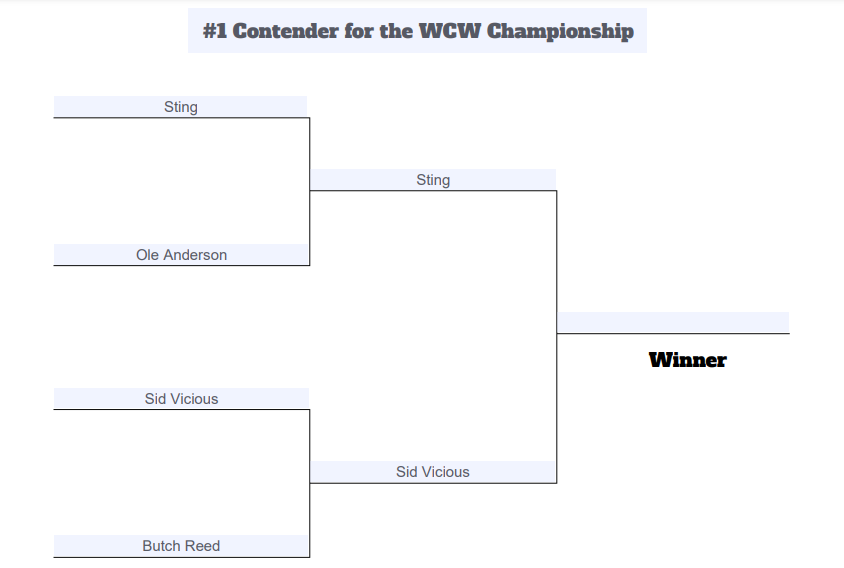This screenshot has width=844, height=568.
Task: Click the Sid Vicious slot in the final round
Action: click(433, 472)
